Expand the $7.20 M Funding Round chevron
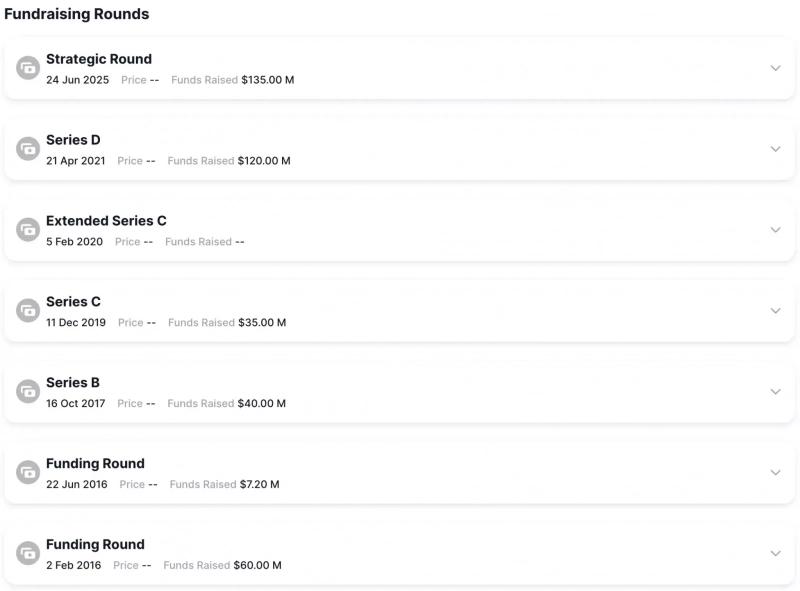Screen dimensions: 800x591 pyautogui.click(x=776, y=472)
